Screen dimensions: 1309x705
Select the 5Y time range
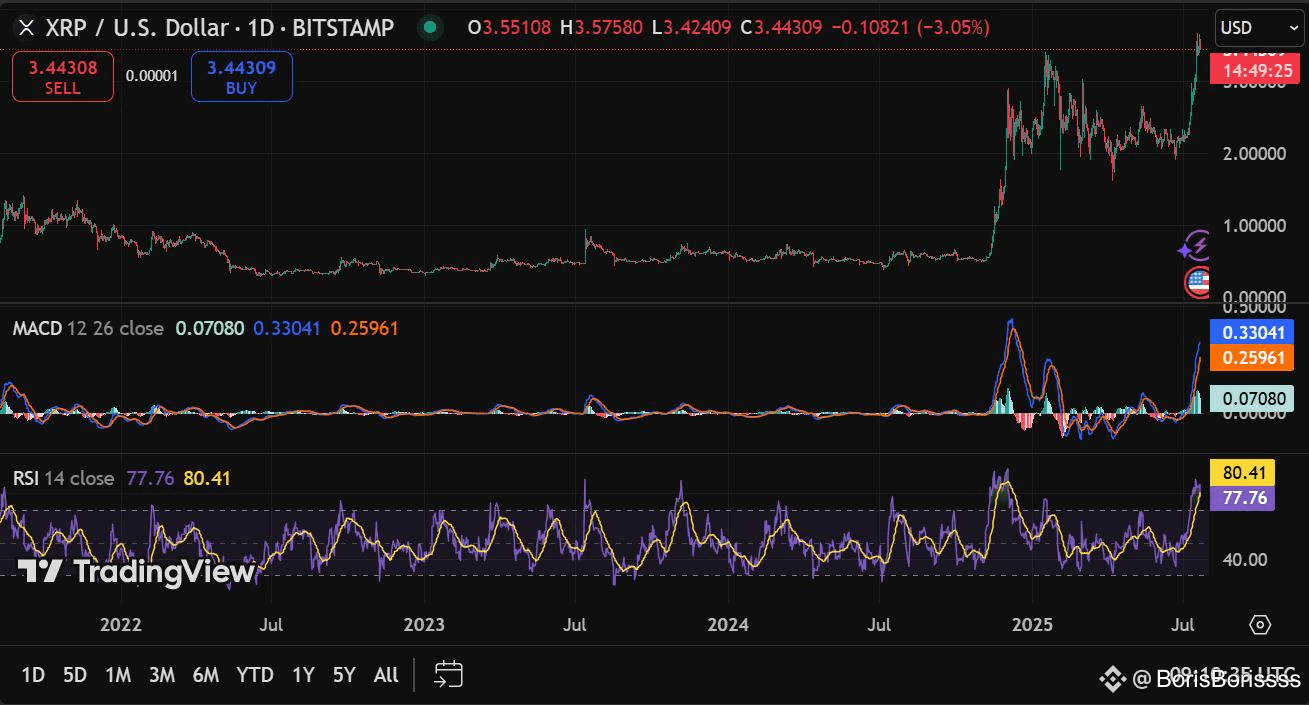(344, 675)
